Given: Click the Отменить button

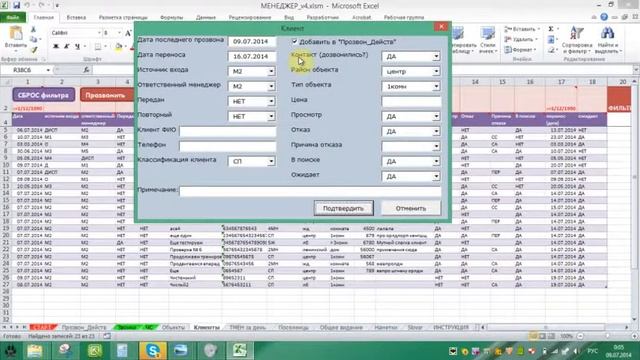Looking at the screenshot, I should tap(411, 208).
